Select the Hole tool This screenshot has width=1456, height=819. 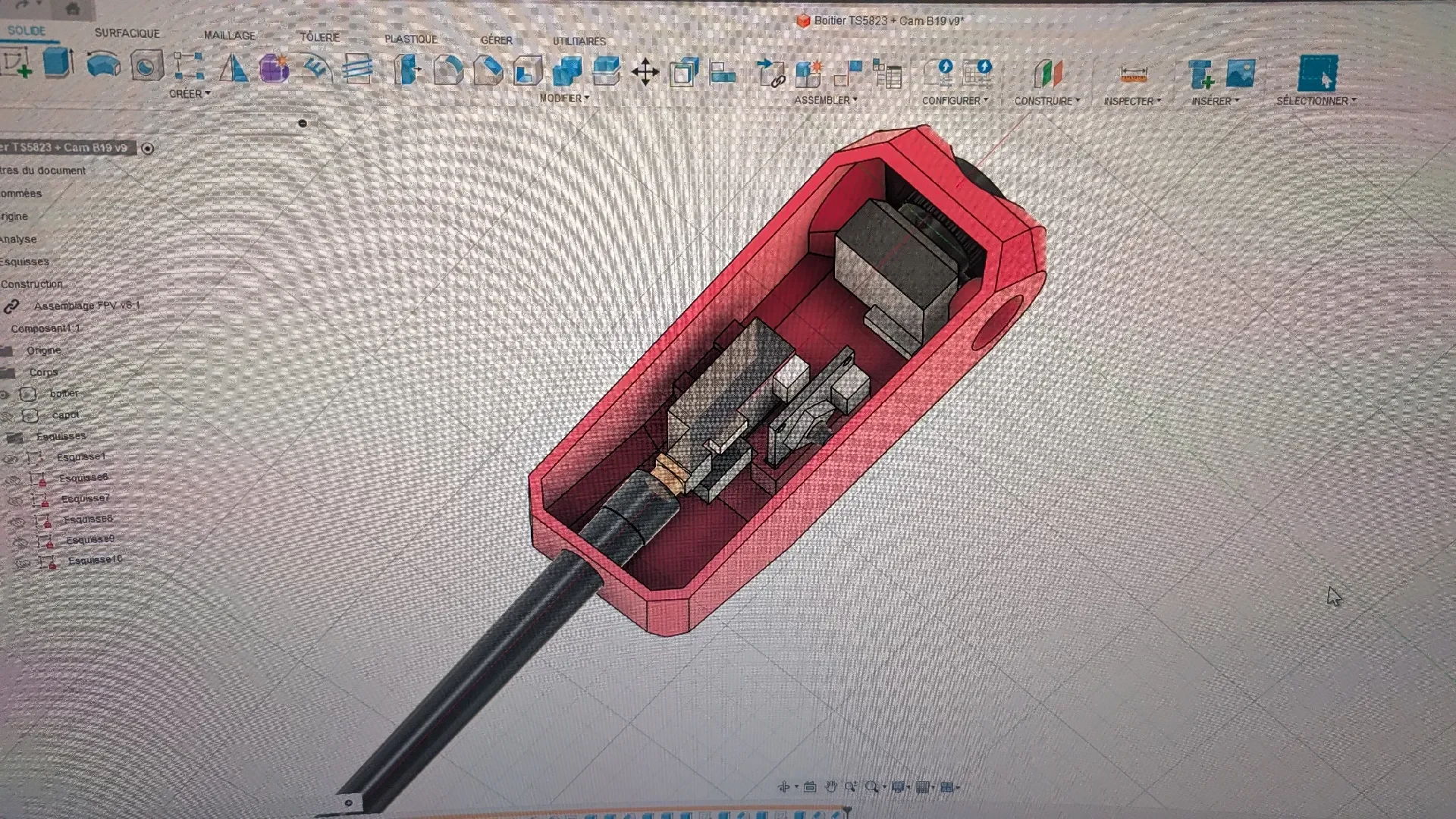point(146,66)
